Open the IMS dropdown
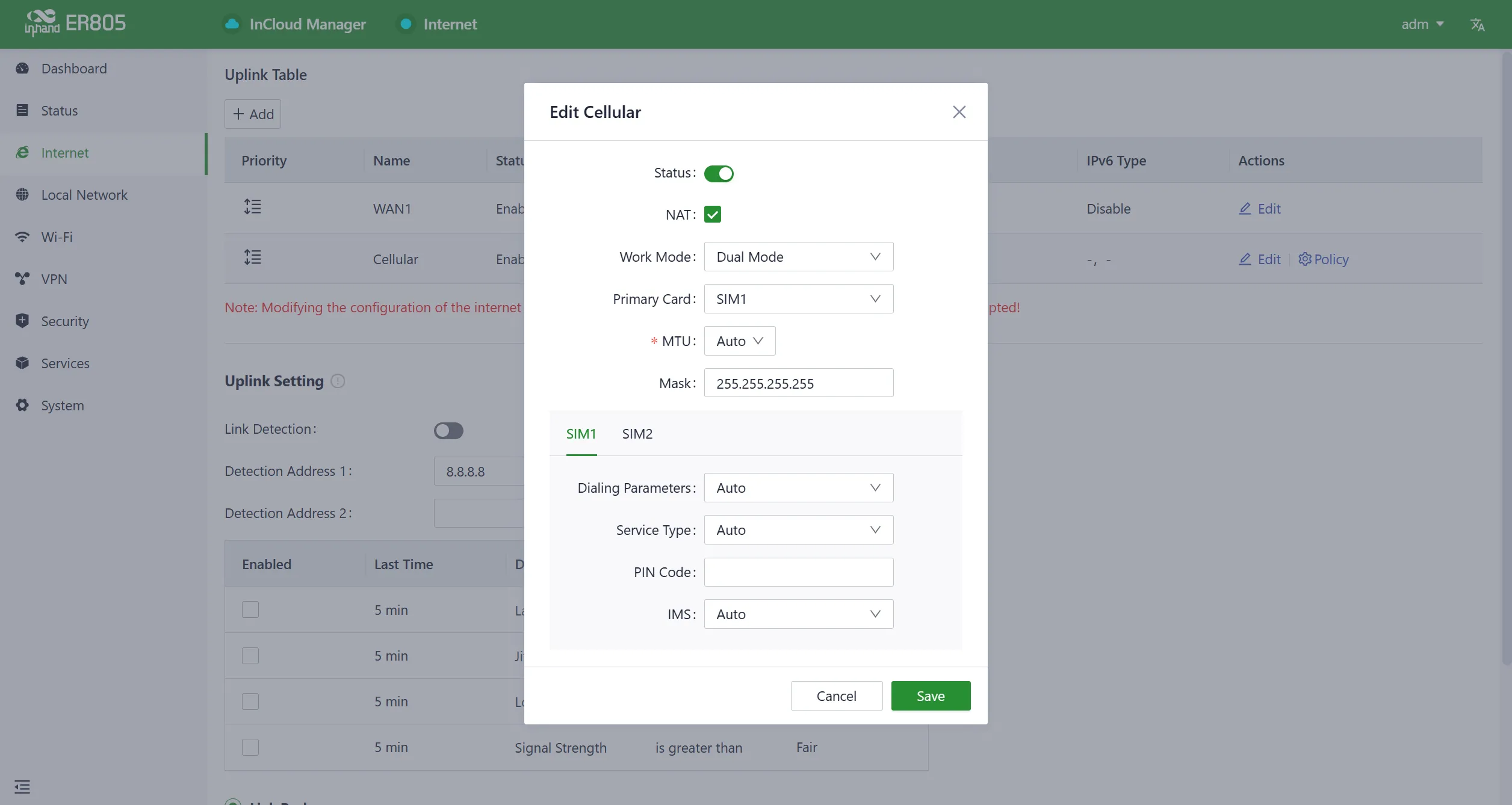Viewport: 1512px width, 805px height. tap(799, 614)
